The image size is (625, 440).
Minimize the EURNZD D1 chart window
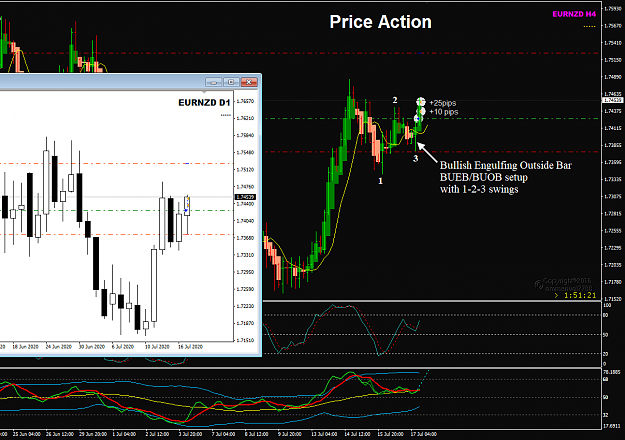coord(214,82)
